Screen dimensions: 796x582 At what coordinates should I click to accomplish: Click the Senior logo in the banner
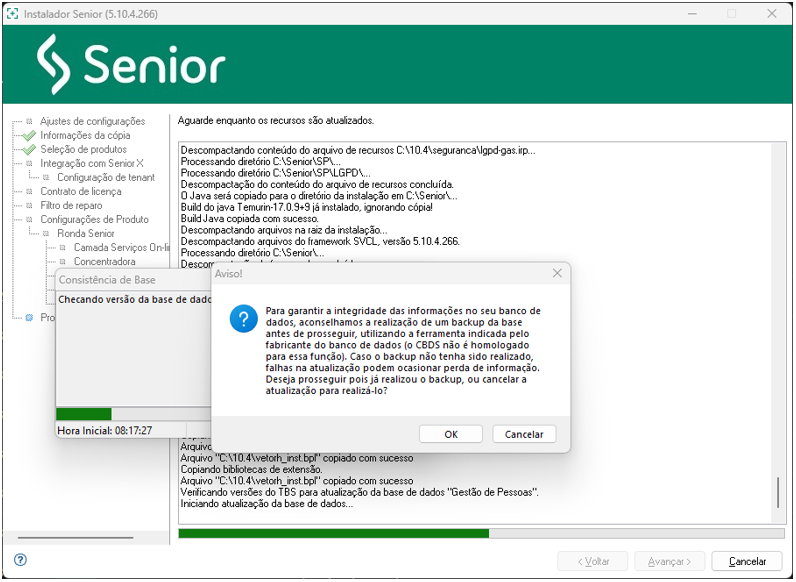click(x=131, y=64)
